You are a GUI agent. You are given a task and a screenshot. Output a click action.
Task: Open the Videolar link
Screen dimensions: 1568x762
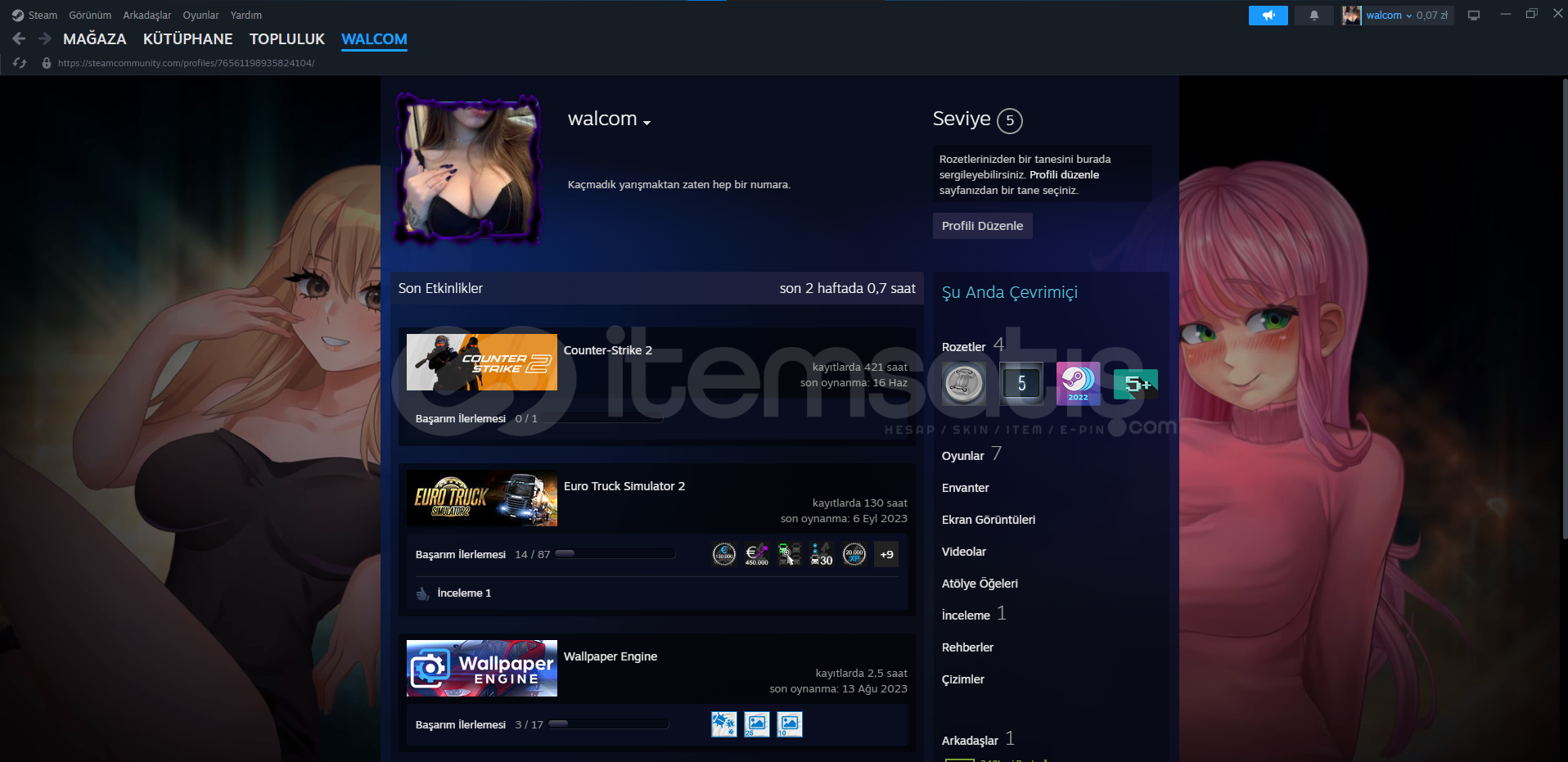(x=964, y=552)
